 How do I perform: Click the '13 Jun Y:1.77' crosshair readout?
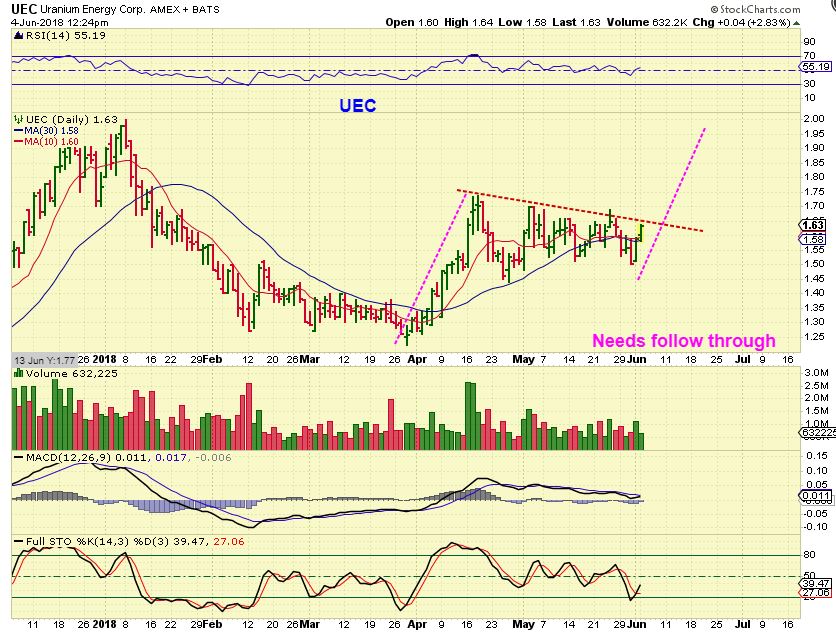coord(44,360)
